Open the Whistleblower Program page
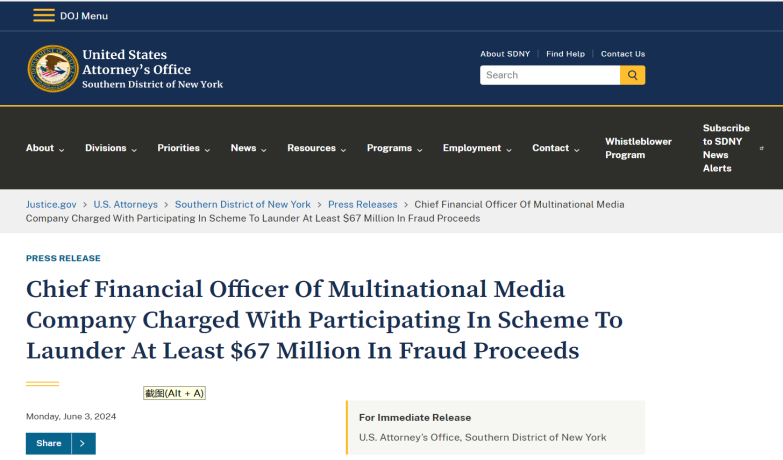Viewport: 783px width, 460px height. 638,148
